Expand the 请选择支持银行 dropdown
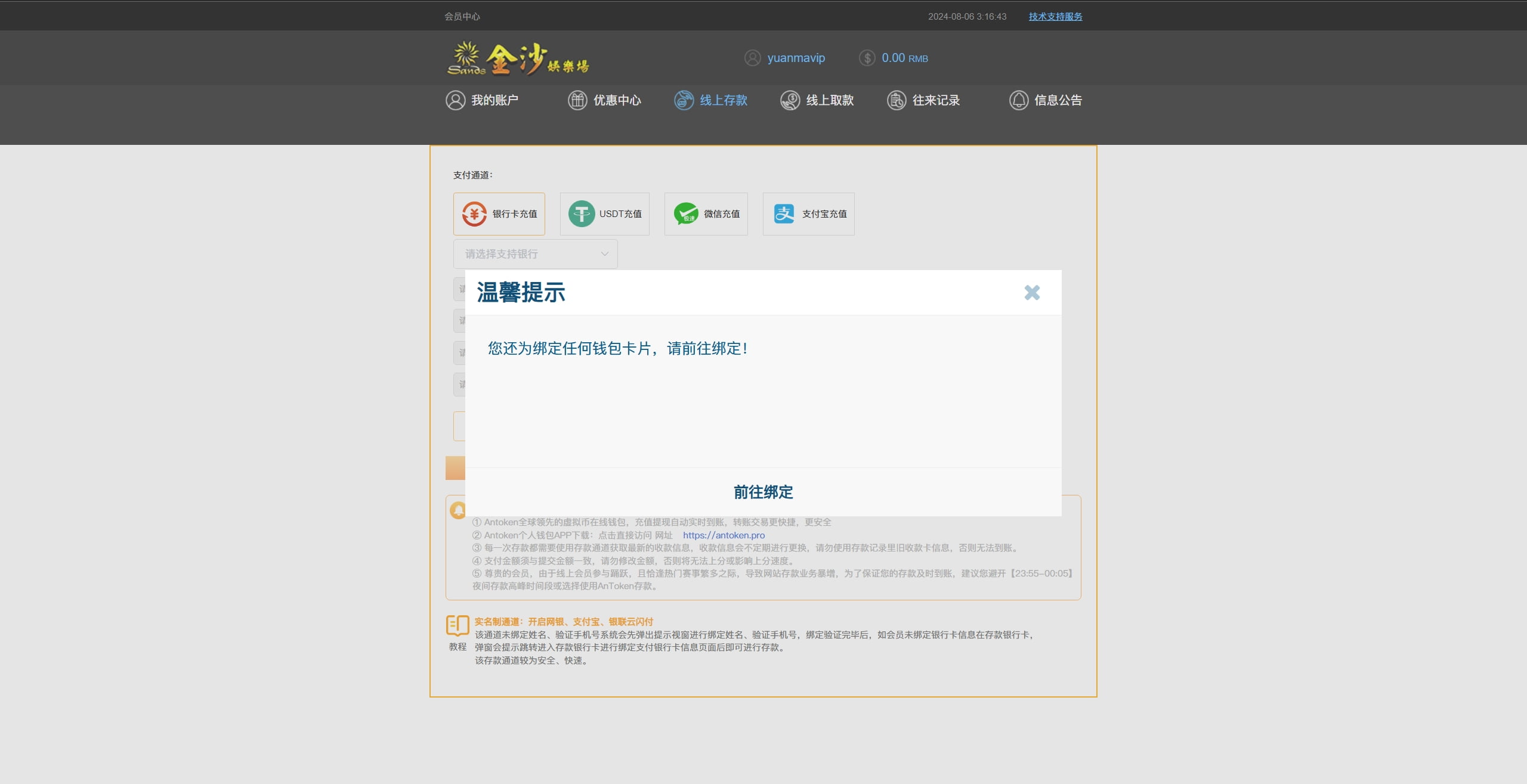The image size is (1527, 784). [x=525, y=254]
